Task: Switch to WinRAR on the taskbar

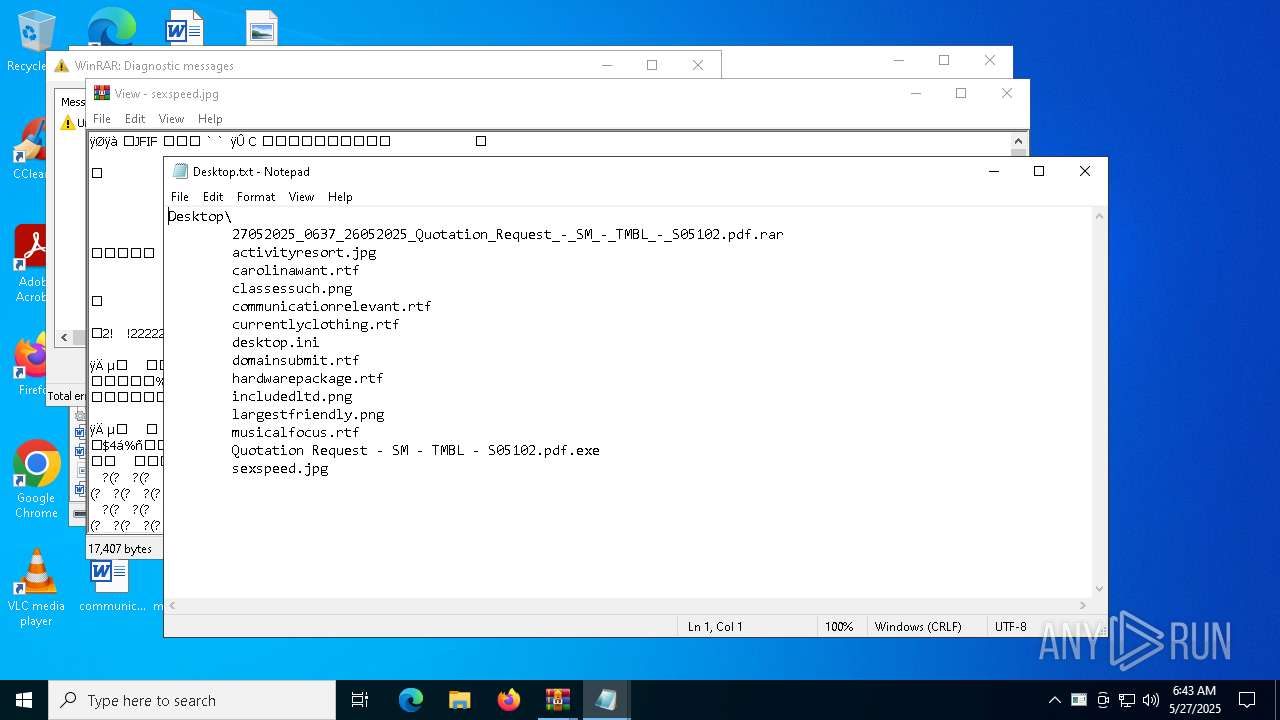Action: point(557,700)
